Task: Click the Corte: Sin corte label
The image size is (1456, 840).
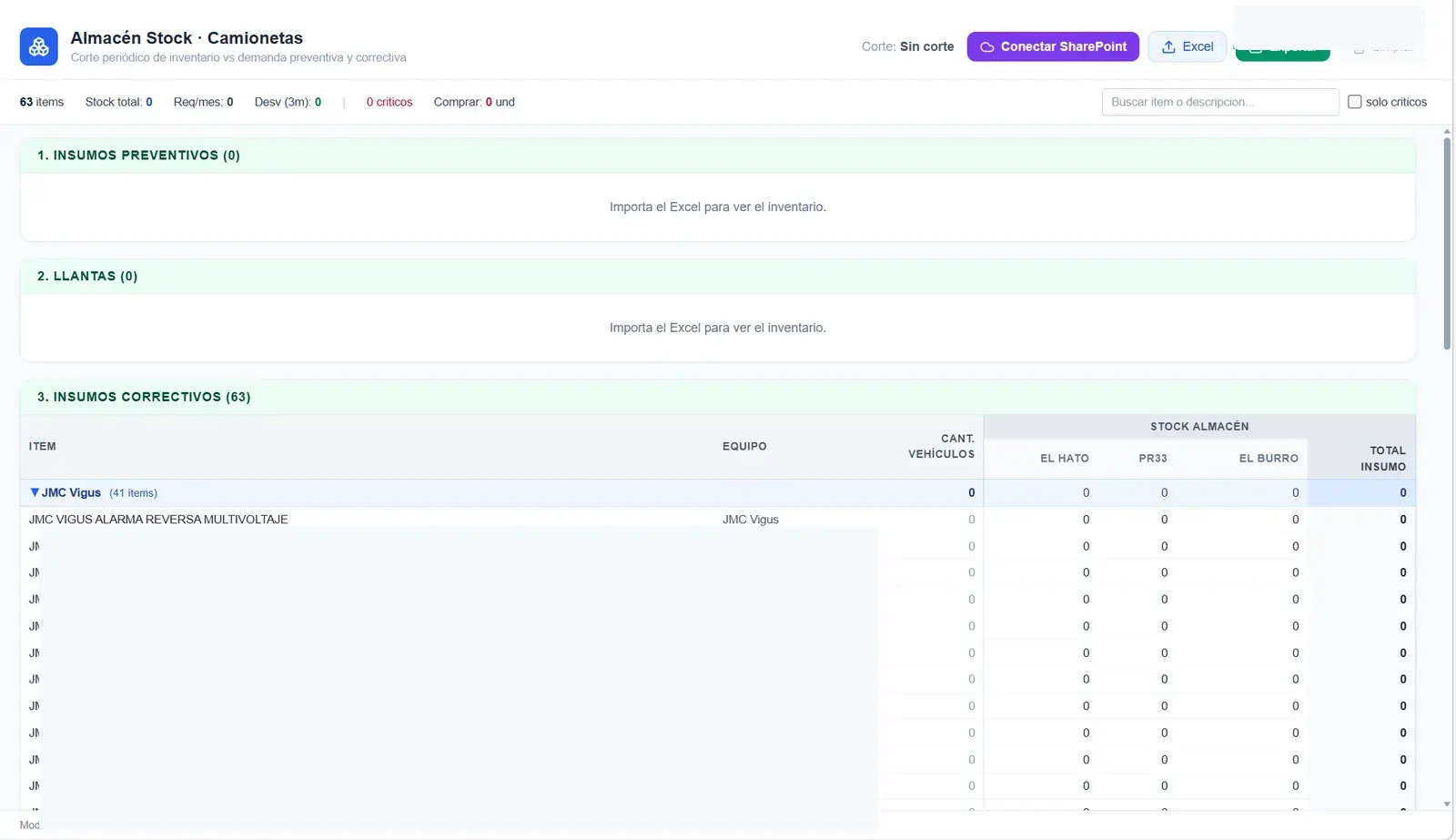Action: point(907,46)
